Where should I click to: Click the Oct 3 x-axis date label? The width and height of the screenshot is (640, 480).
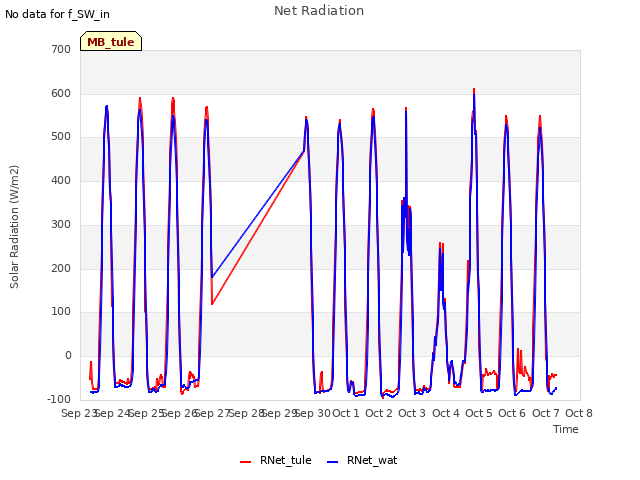tap(412, 413)
